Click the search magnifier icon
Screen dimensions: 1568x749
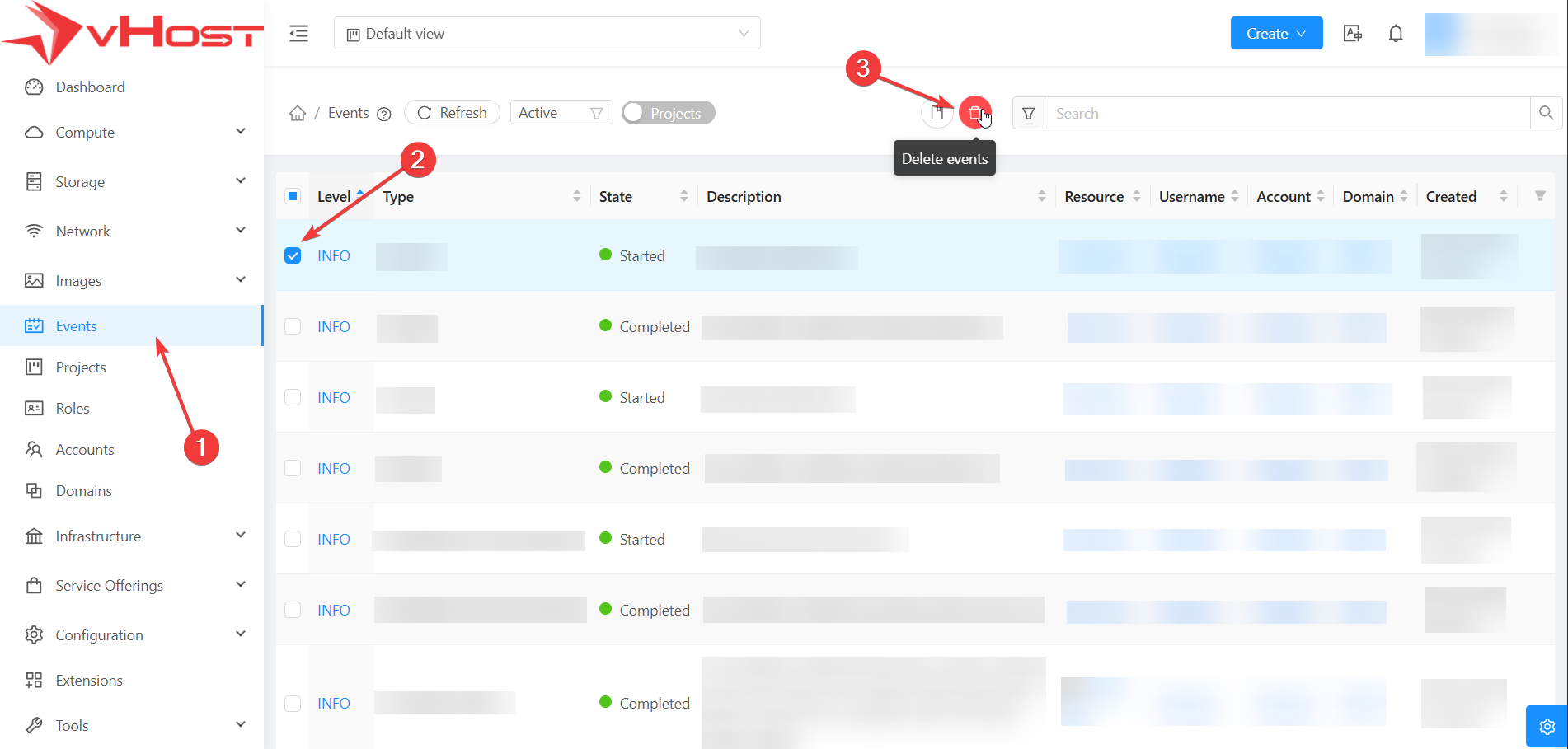click(1546, 113)
